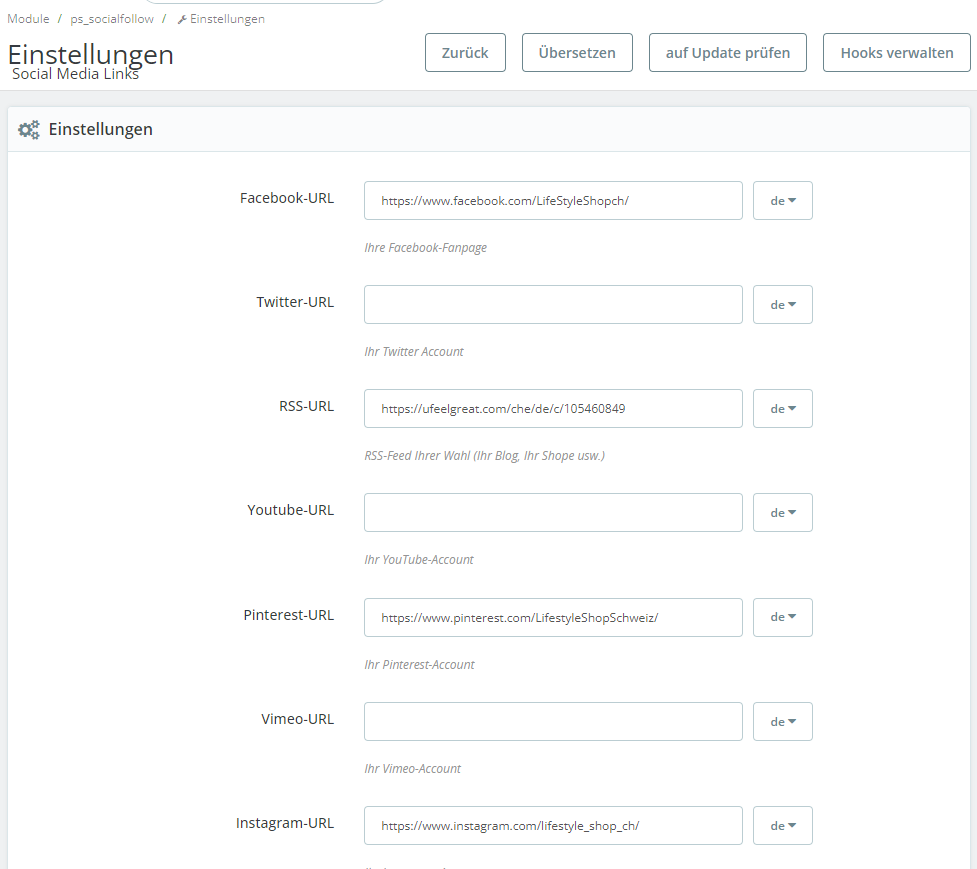Focus the Instagram-URL input field

click(x=553, y=825)
